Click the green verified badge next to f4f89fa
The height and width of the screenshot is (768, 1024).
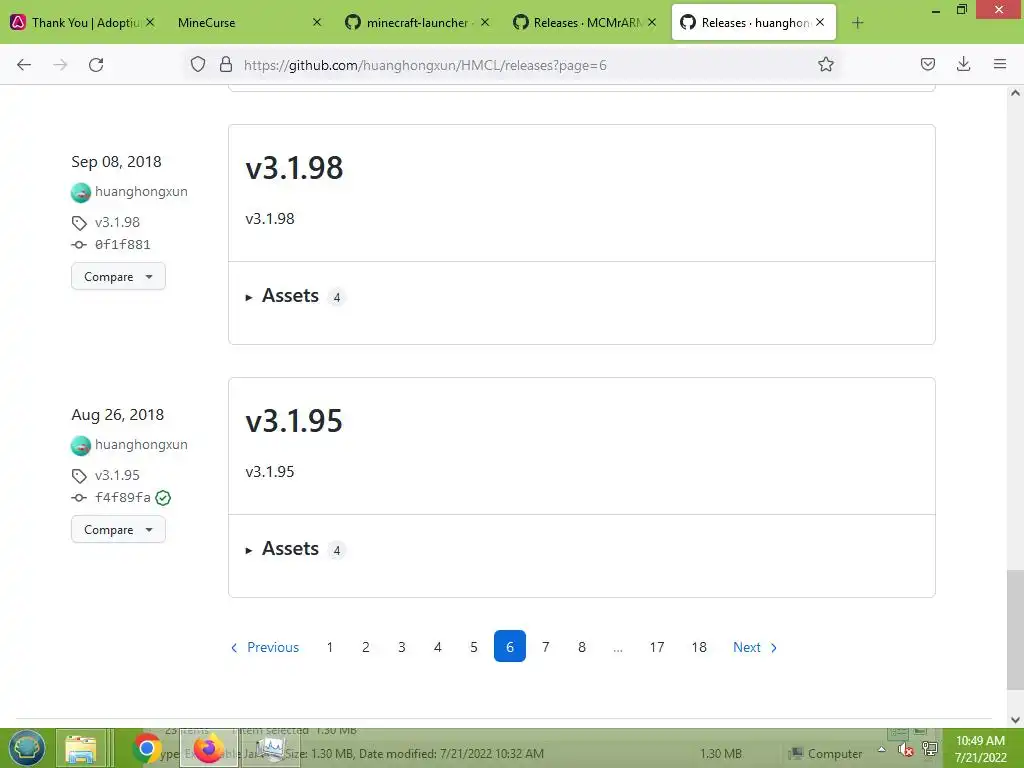[163, 498]
